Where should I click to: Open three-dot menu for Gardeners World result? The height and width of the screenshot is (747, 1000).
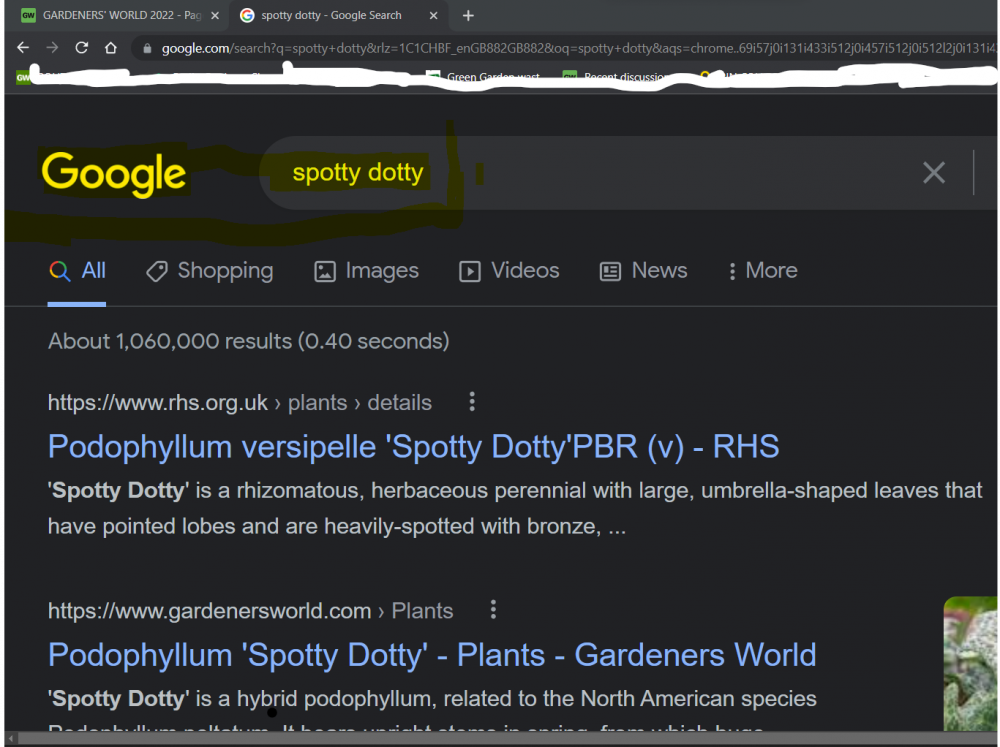(493, 610)
